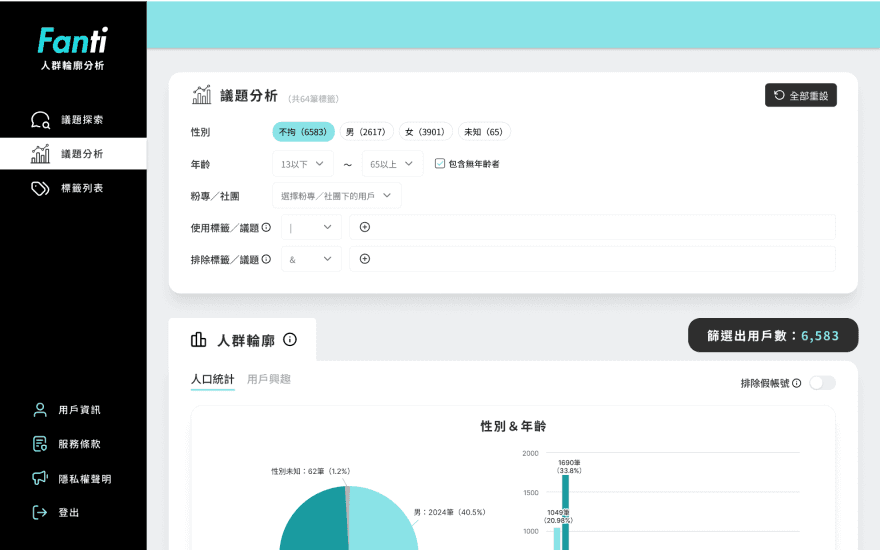The width and height of the screenshot is (880, 550).
Task: Click the bar chart icon beside 人群輪廓
Action: coord(199,340)
